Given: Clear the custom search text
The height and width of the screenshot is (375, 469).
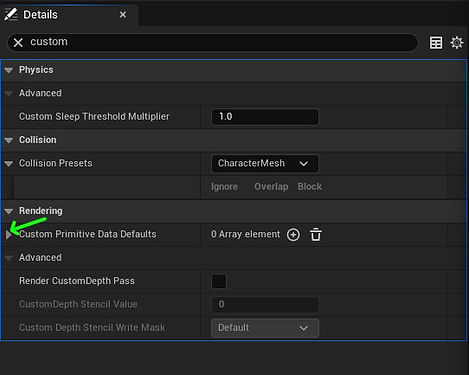Looking at the screenshot, I should (18, 42).
